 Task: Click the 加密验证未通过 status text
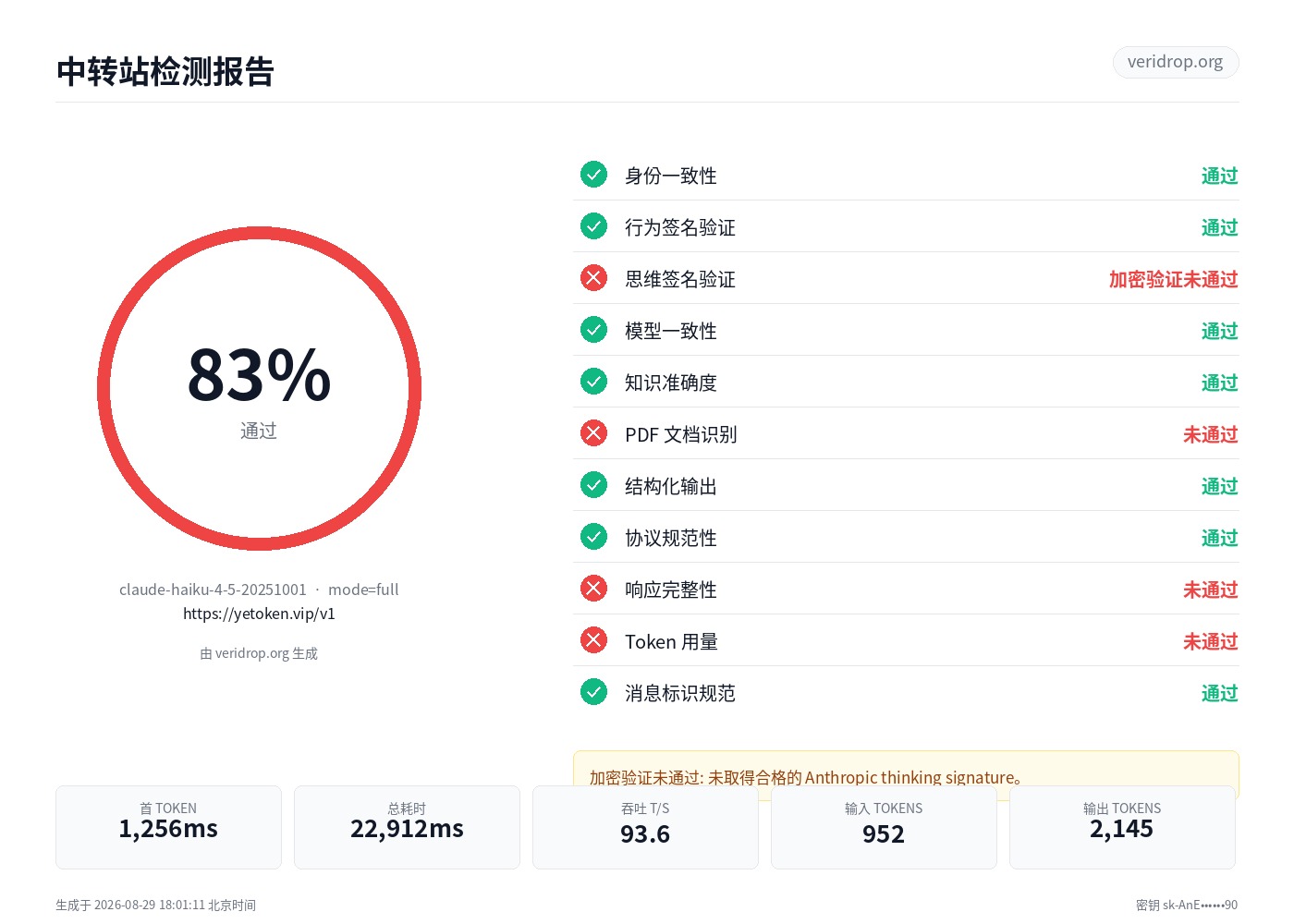point(1173,279)
